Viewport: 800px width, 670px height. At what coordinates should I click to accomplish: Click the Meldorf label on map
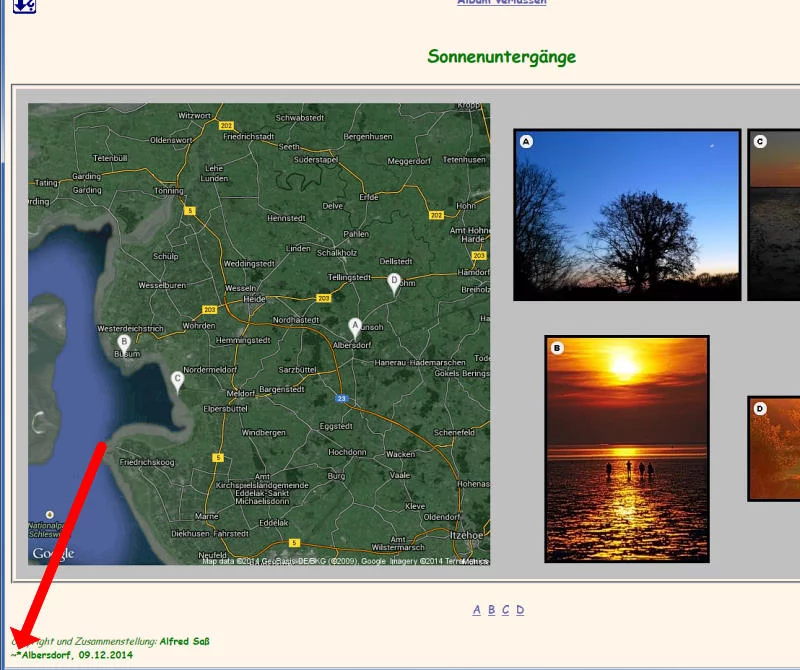click(240, 393)
